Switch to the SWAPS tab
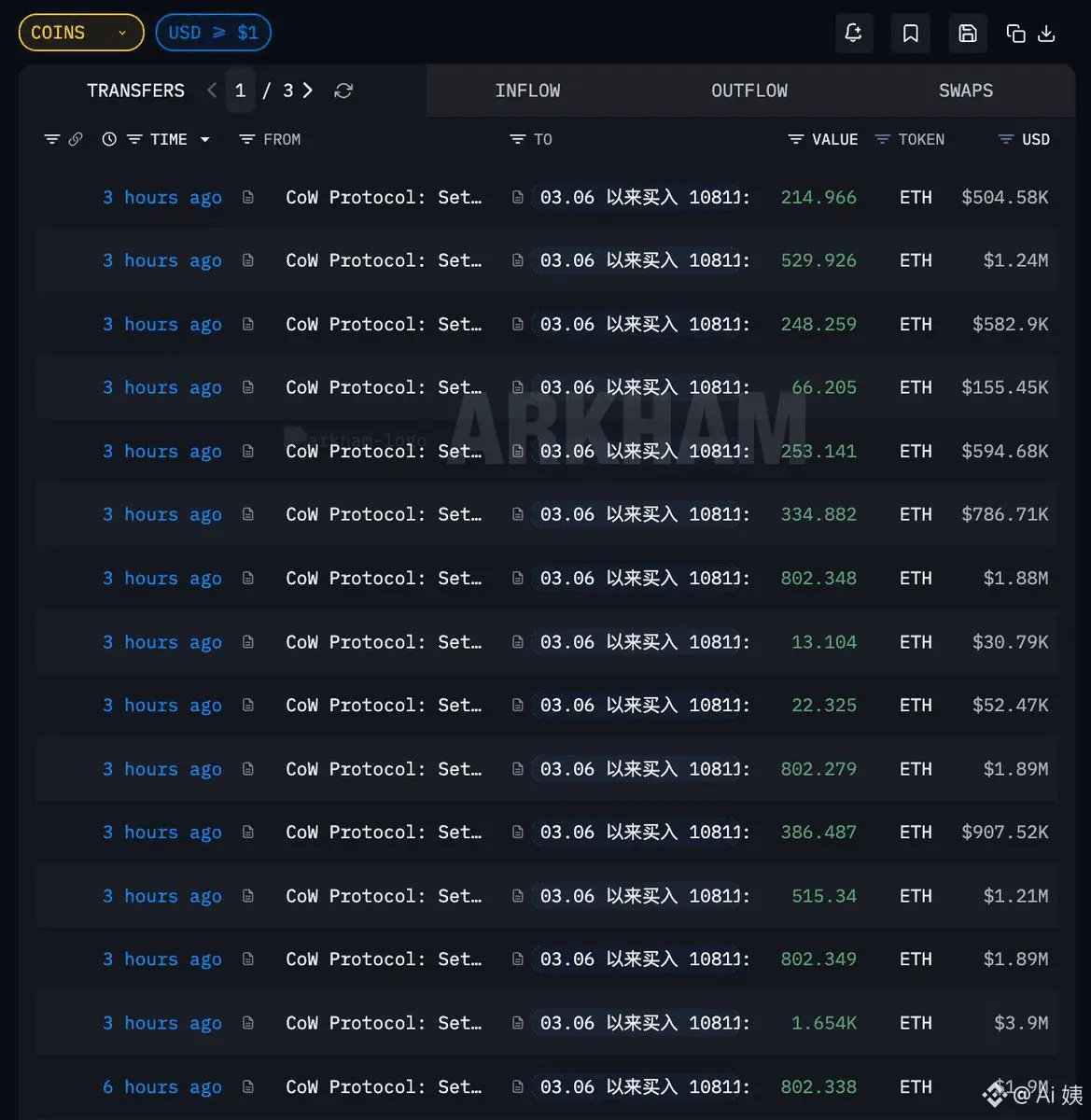 click(x=966, y=91)
